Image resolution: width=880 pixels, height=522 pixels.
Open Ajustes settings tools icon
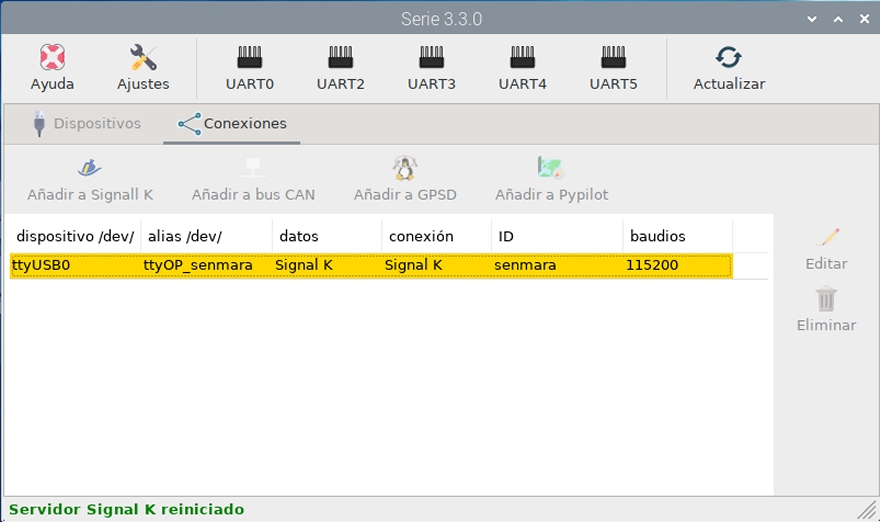pyautogui.click(x=143, y=58)
